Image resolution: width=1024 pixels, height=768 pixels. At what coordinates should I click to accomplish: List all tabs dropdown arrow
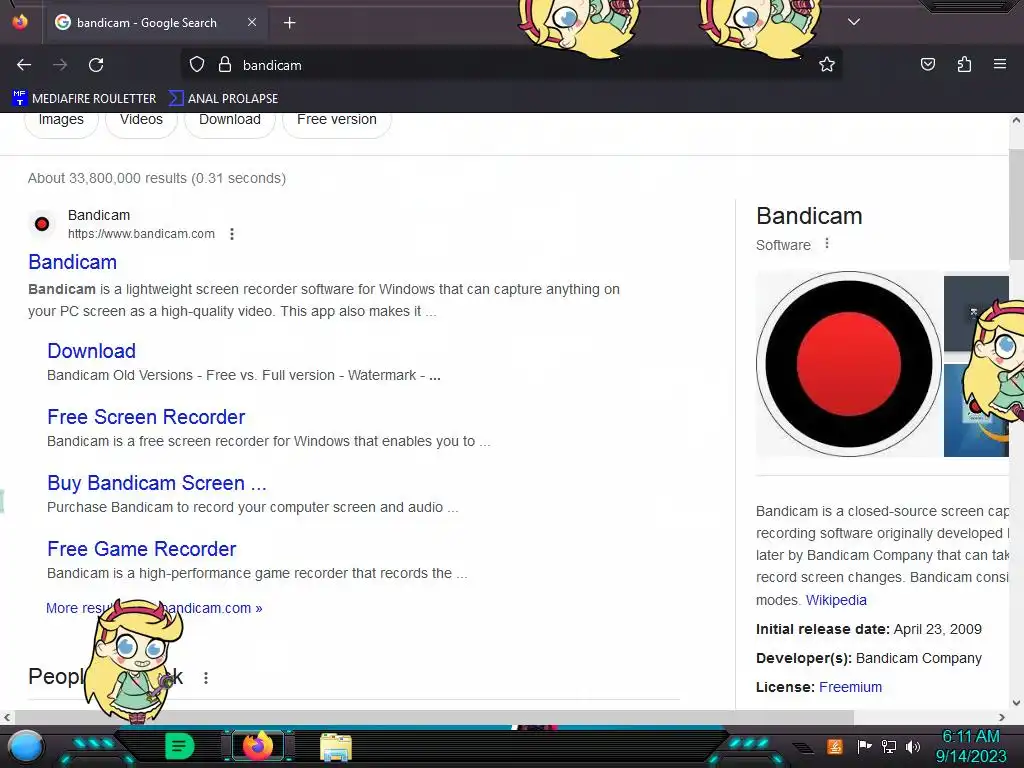854,22
